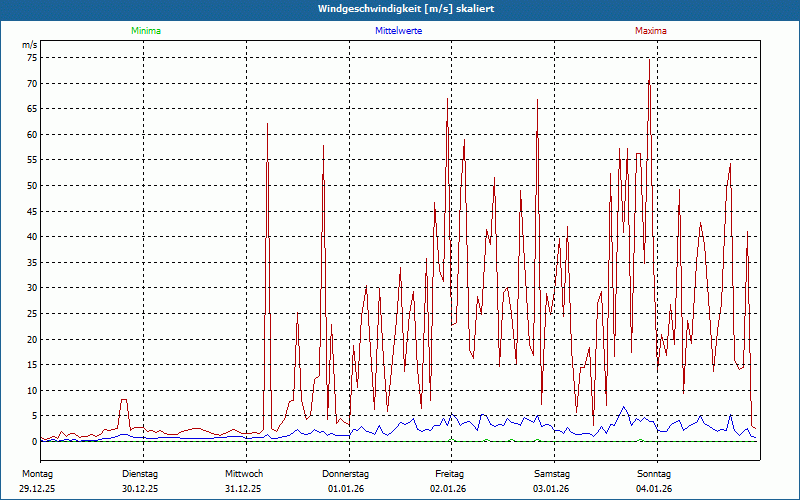The image size is (800, 500).
Task: Click the y-axis value 60
Action: pos(32,135)
